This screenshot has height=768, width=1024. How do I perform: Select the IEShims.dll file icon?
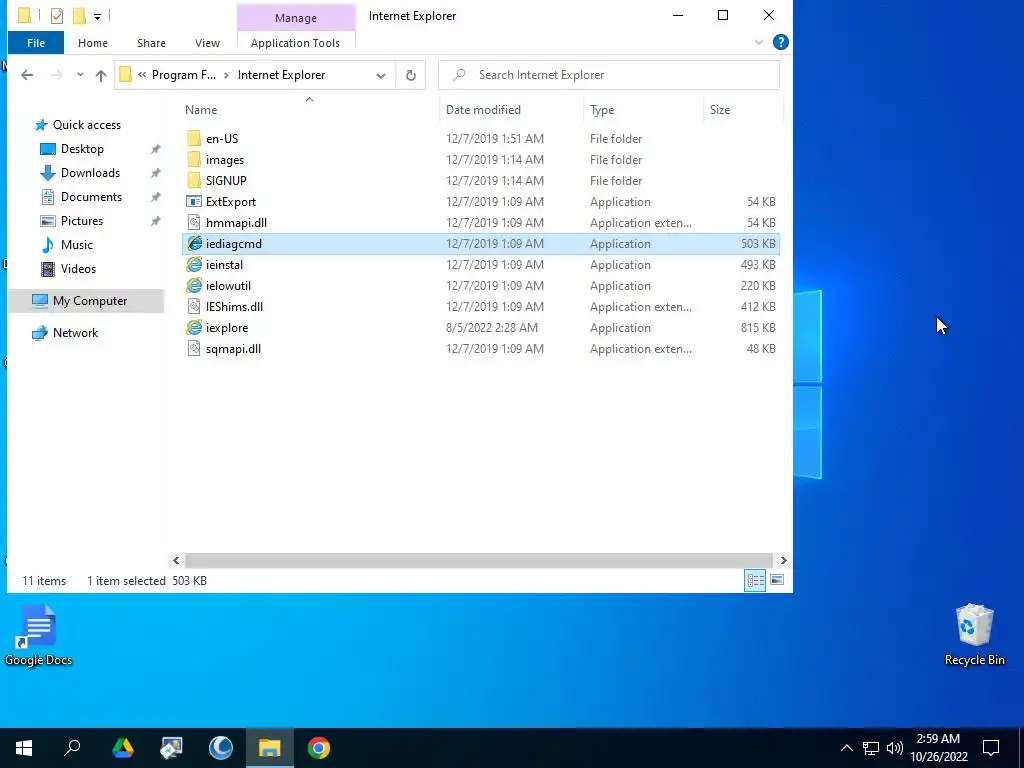point(194,306)
